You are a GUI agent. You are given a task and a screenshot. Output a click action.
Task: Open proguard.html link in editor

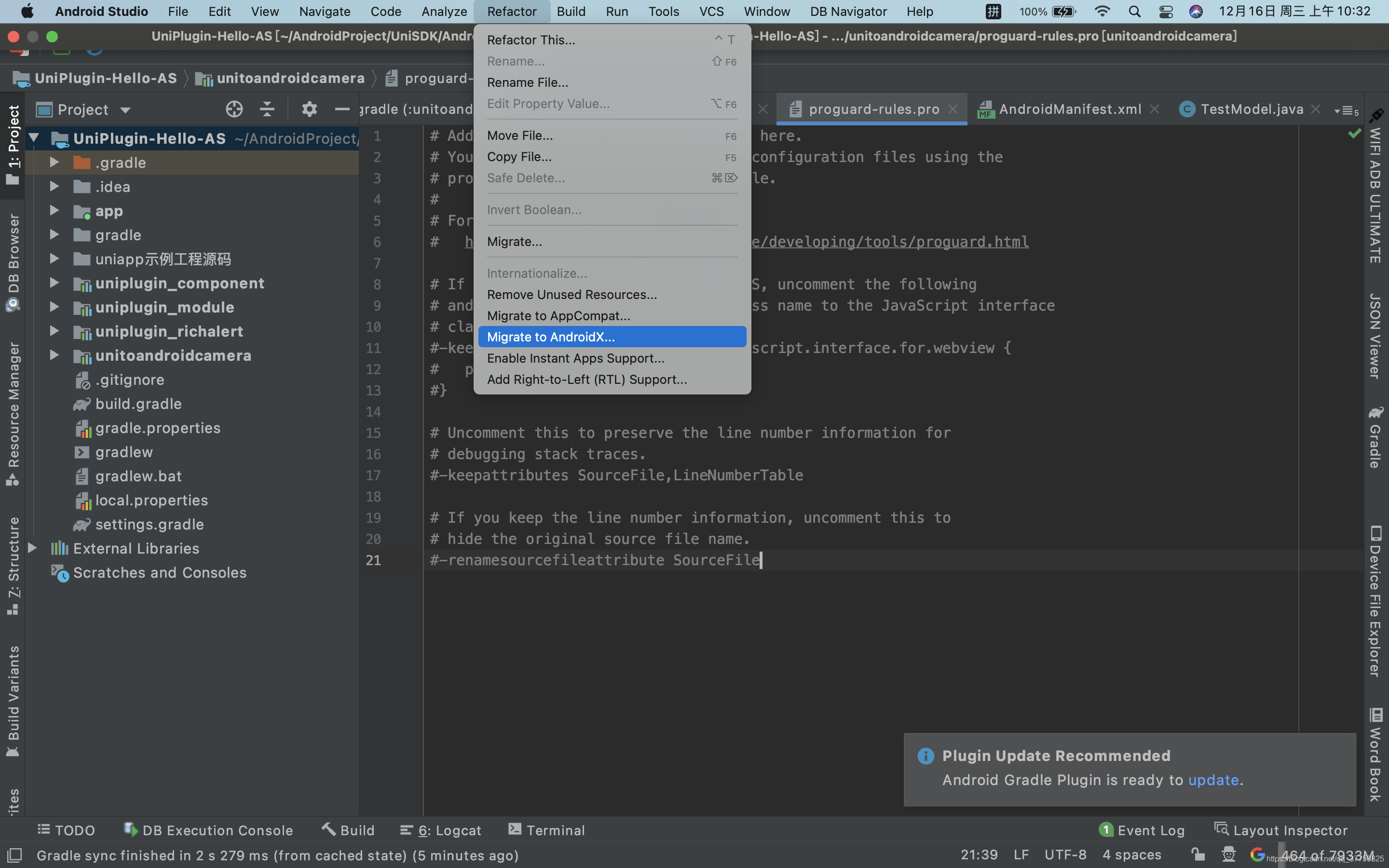(x=890, y=242)
